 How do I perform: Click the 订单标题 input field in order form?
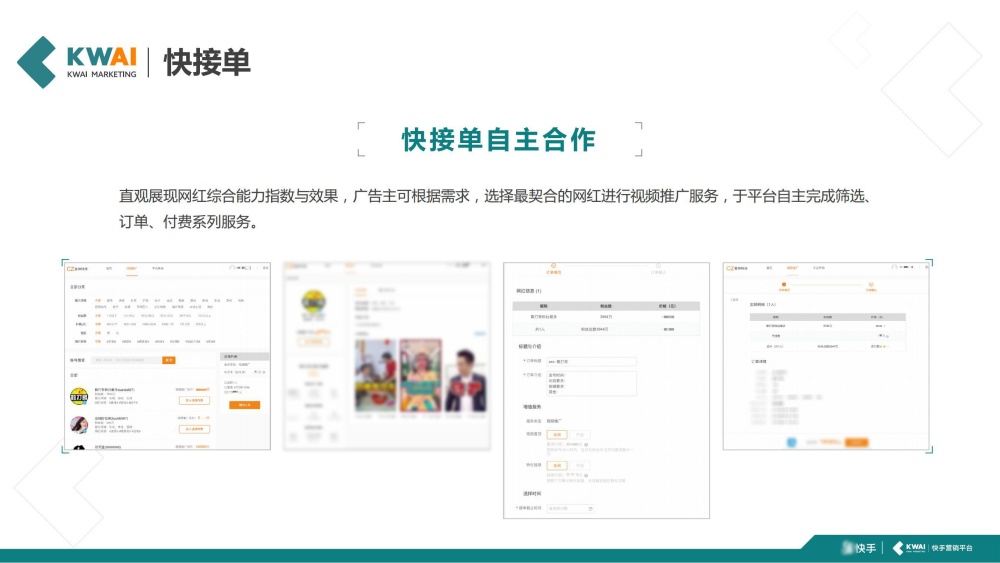point(591,362)
